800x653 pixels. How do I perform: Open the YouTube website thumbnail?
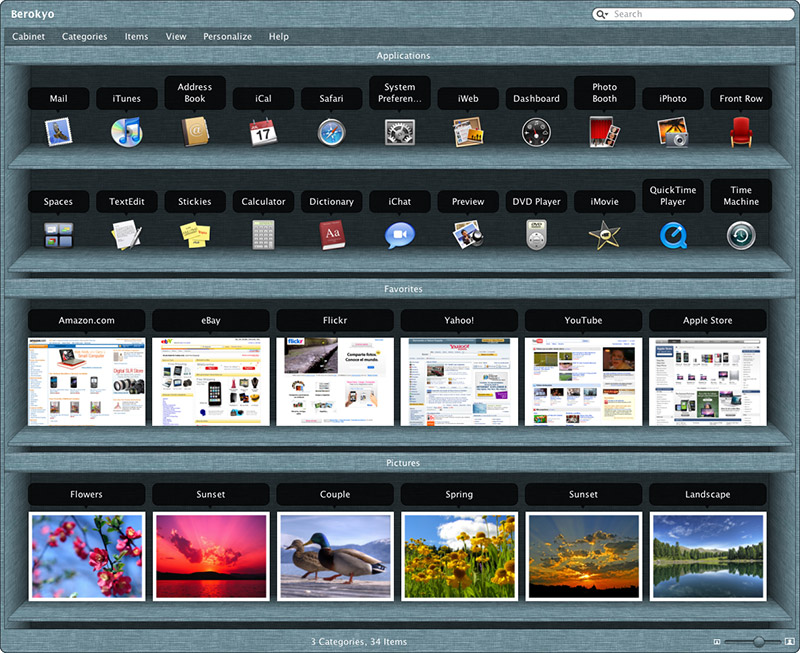point(584,382)
